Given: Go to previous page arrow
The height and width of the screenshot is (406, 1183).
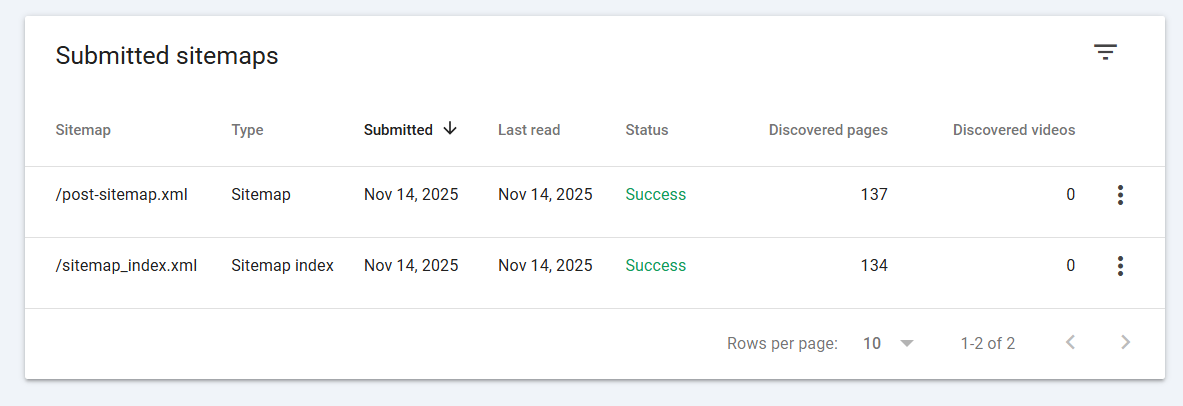Looking at the screenshot, I should point(1070,343).
